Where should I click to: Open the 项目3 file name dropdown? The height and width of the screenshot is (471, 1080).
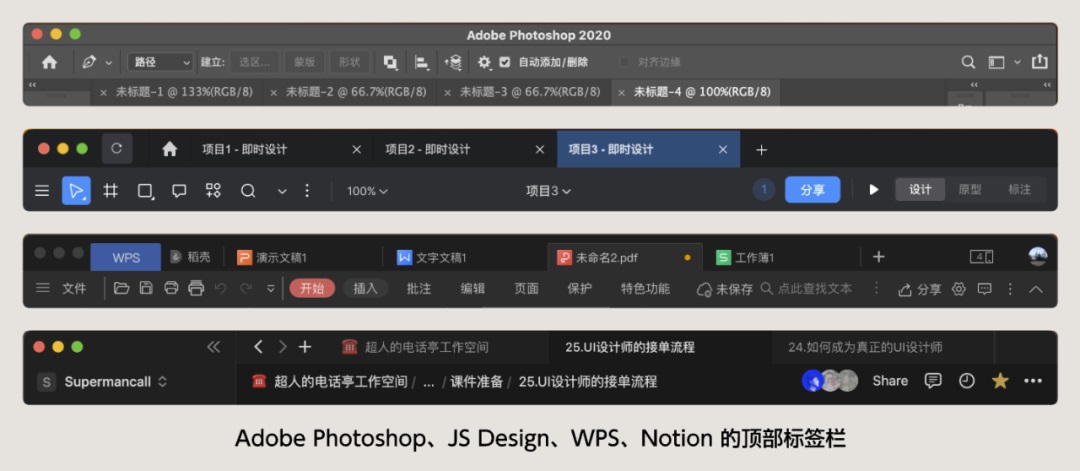click(549, 191)
